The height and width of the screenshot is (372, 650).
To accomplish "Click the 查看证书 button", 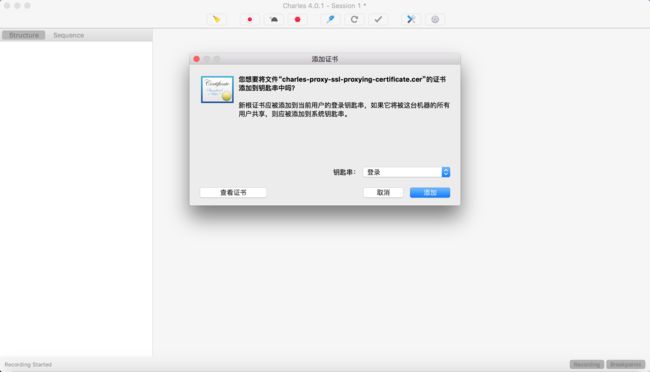I will [233, 192].
